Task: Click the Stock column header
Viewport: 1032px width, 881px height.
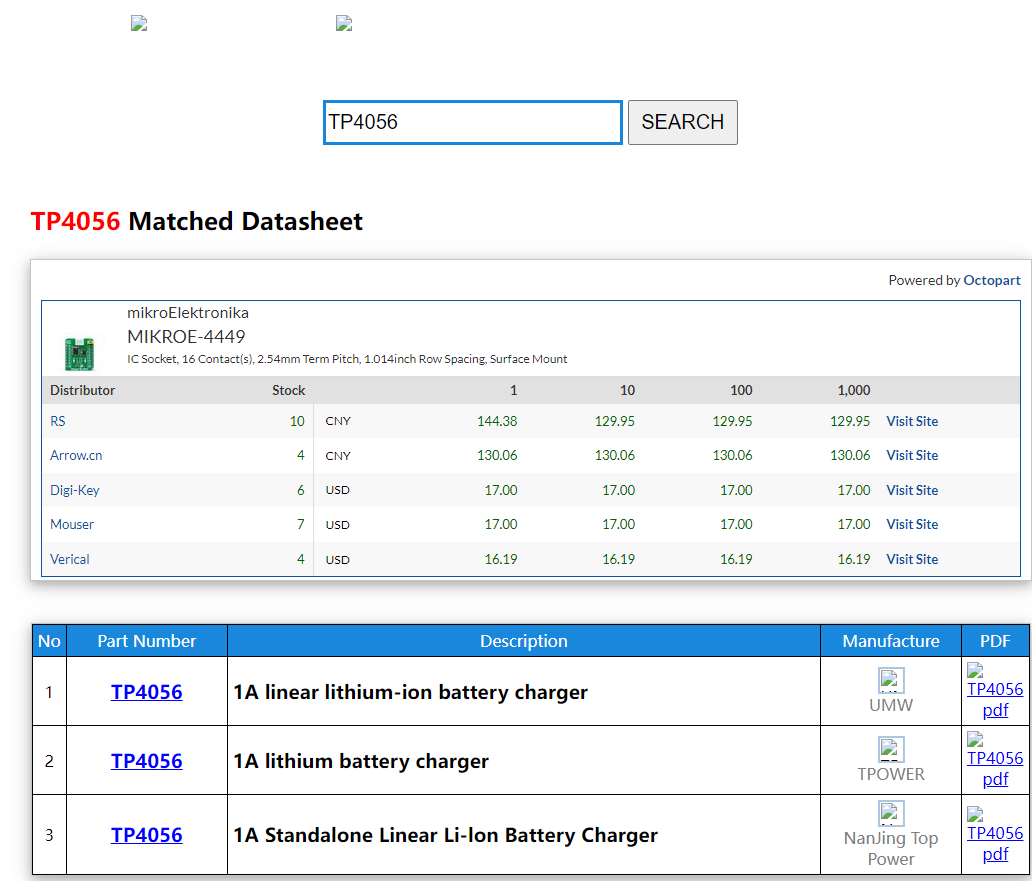Action: click(288, 390)
